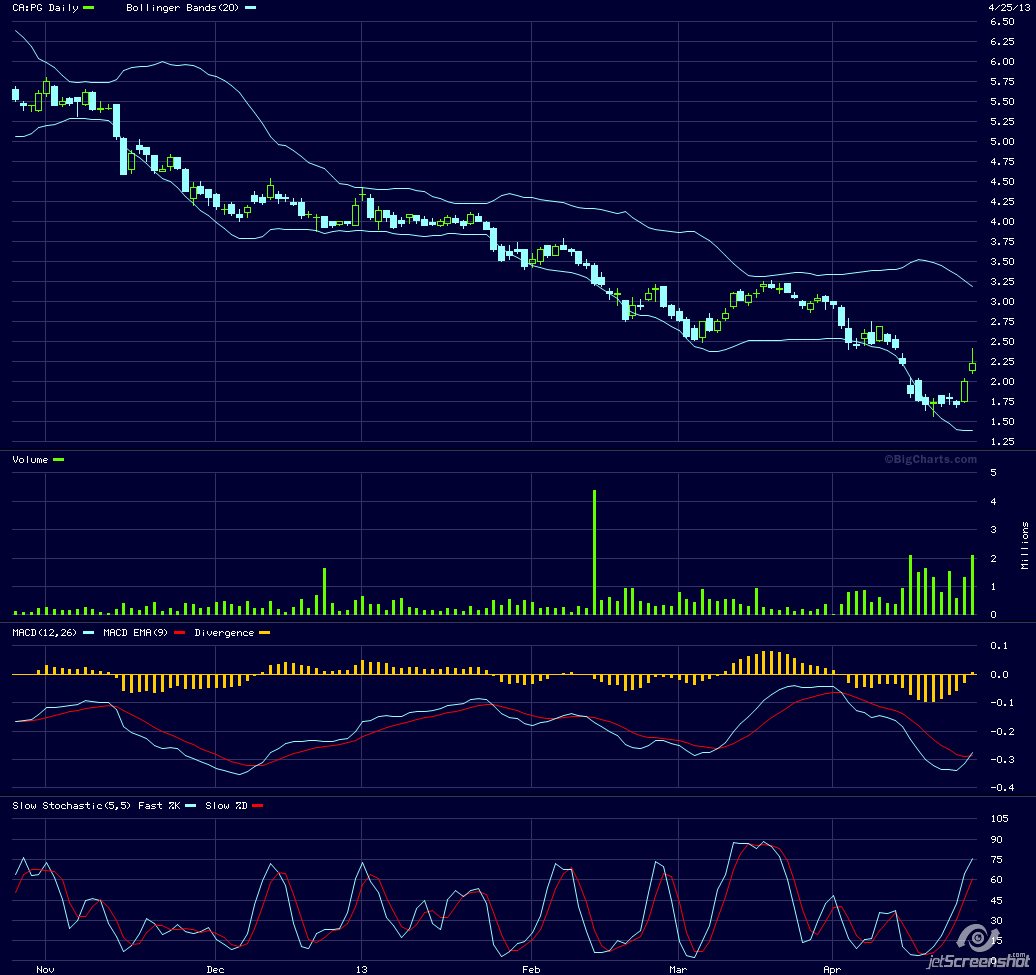1036x975 pixels.
Task: Click the 6.50 price axis label
Action: pyautogui.click(x=1001, y=22)
